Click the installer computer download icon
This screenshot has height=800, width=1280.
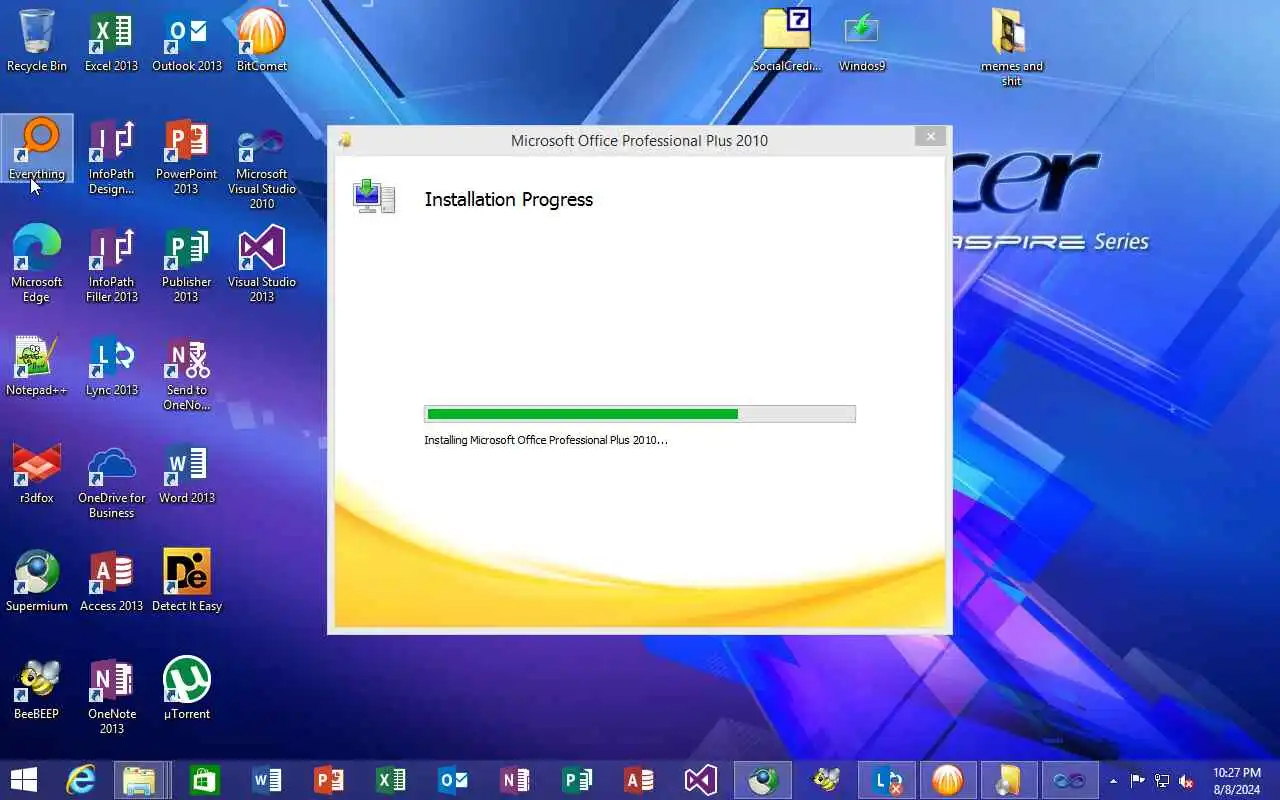pos(374,196)
